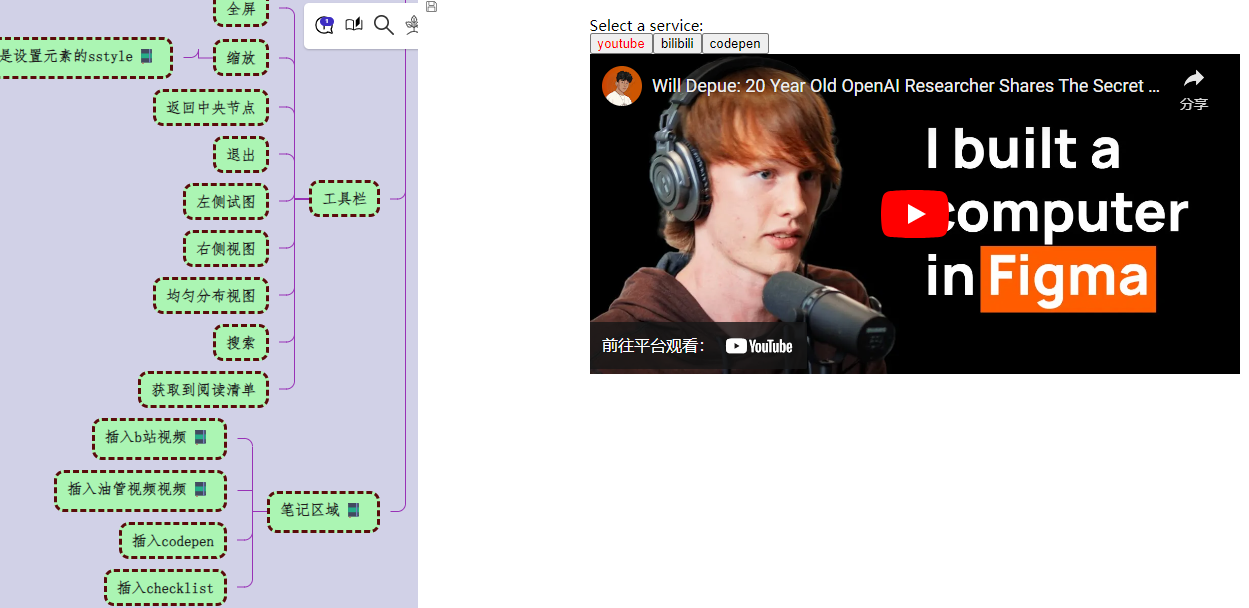This screenshot has width=1249, height=608.
Task: Select the 获取到阅读清单 node
Action: coord(203,389)
